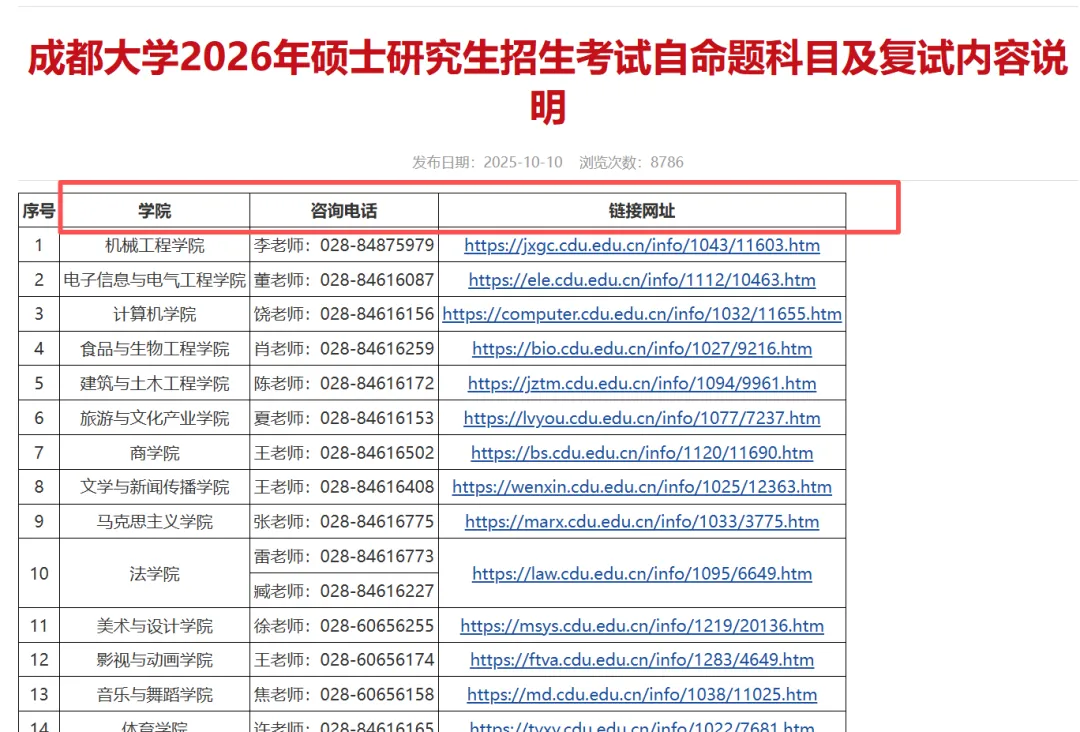Click the 学院 column header
This screenshot has width=1080, height=732.
pos(154,211)
